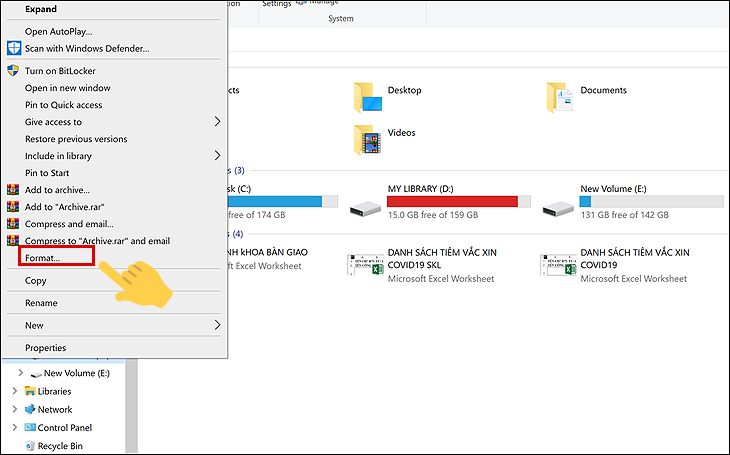
Task: Click Recycle Bin in the navigation pane
Action: click(60, 446)
